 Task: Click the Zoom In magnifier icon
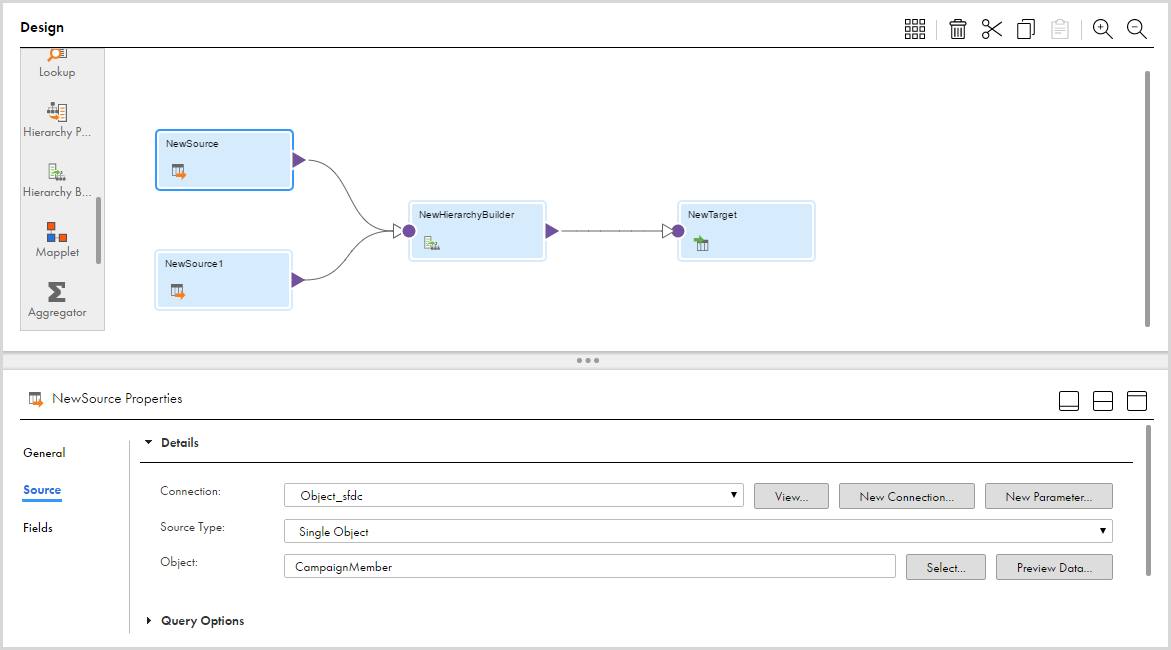coord(1102,29)
